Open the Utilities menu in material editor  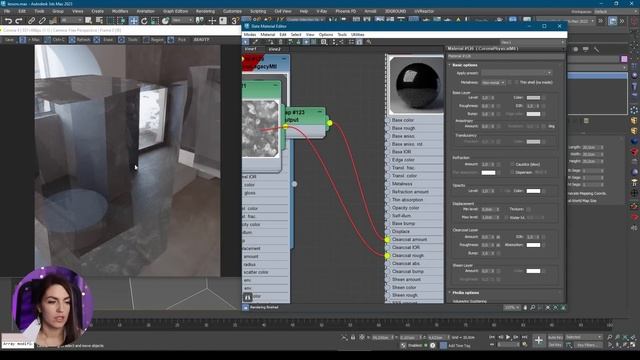coord(358,35)
